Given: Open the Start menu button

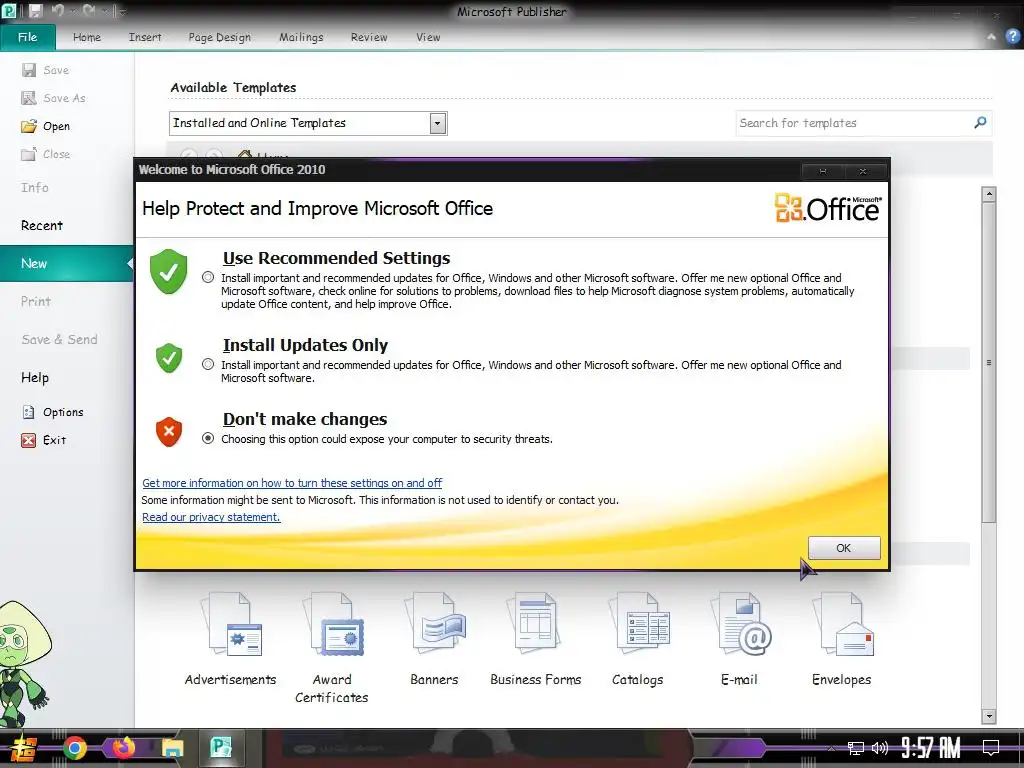Looking at the screenshot, I should [x=24, y=748].
